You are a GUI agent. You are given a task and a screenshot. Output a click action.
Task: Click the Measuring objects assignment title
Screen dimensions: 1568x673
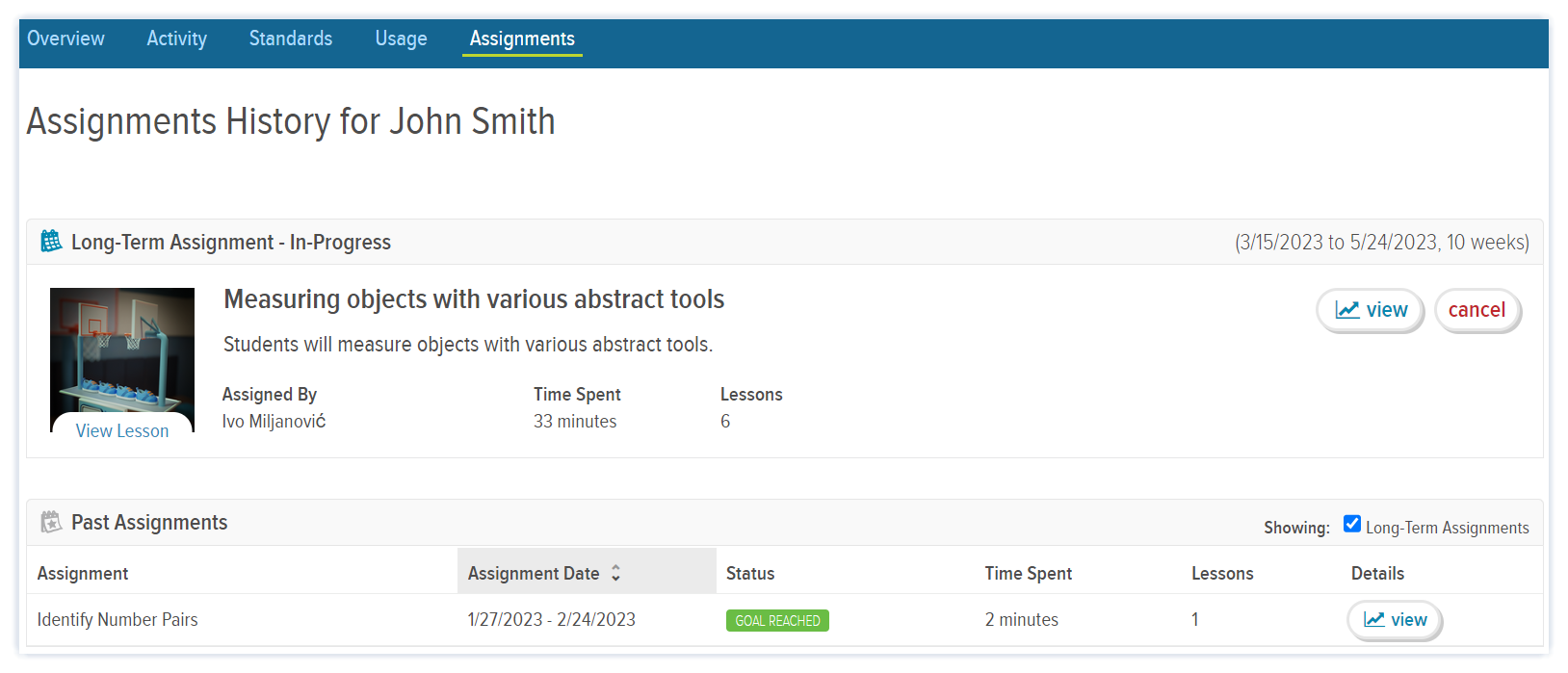(474, 299)
